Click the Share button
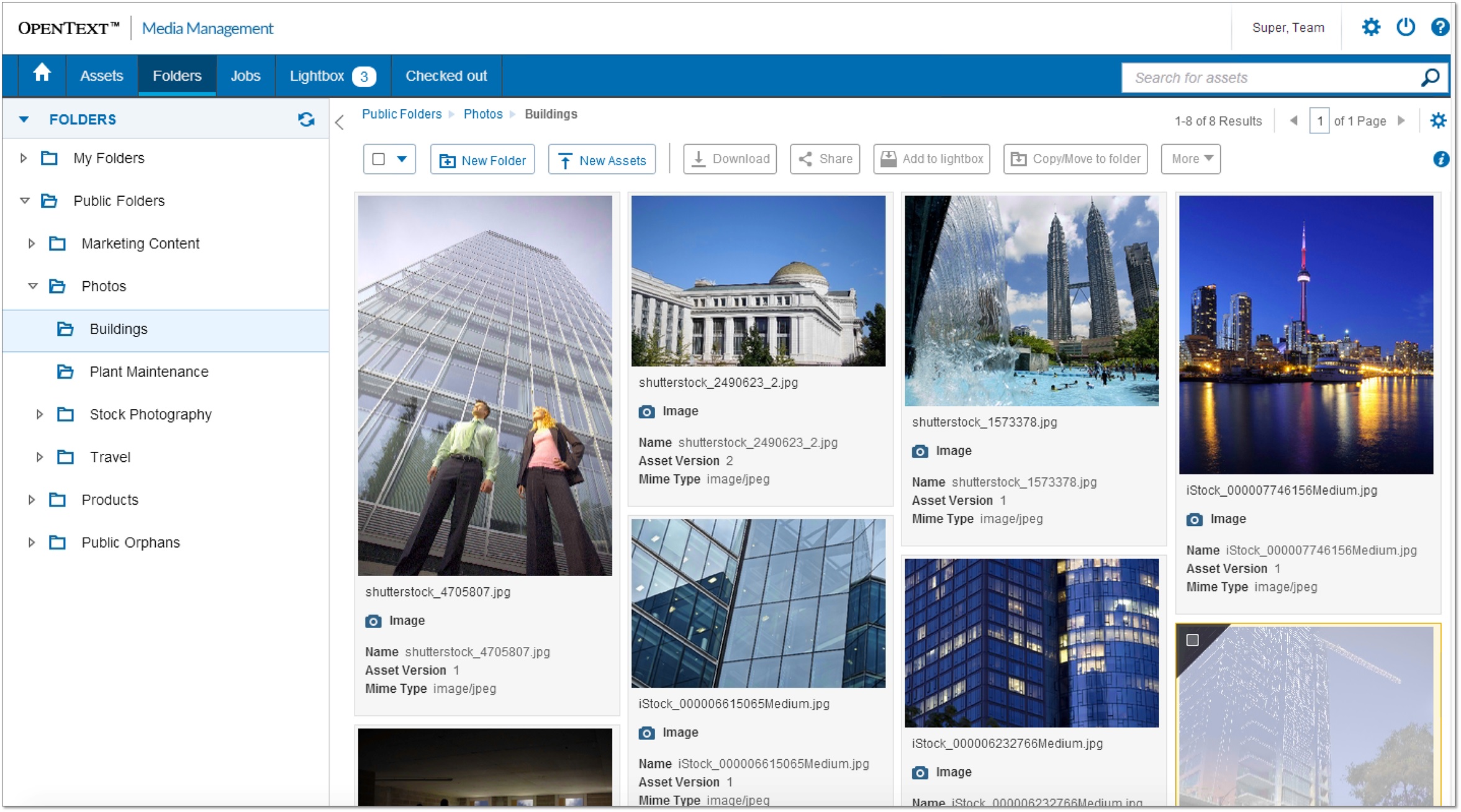Screen dimensions: 1461x812 (x=825, y=159)
